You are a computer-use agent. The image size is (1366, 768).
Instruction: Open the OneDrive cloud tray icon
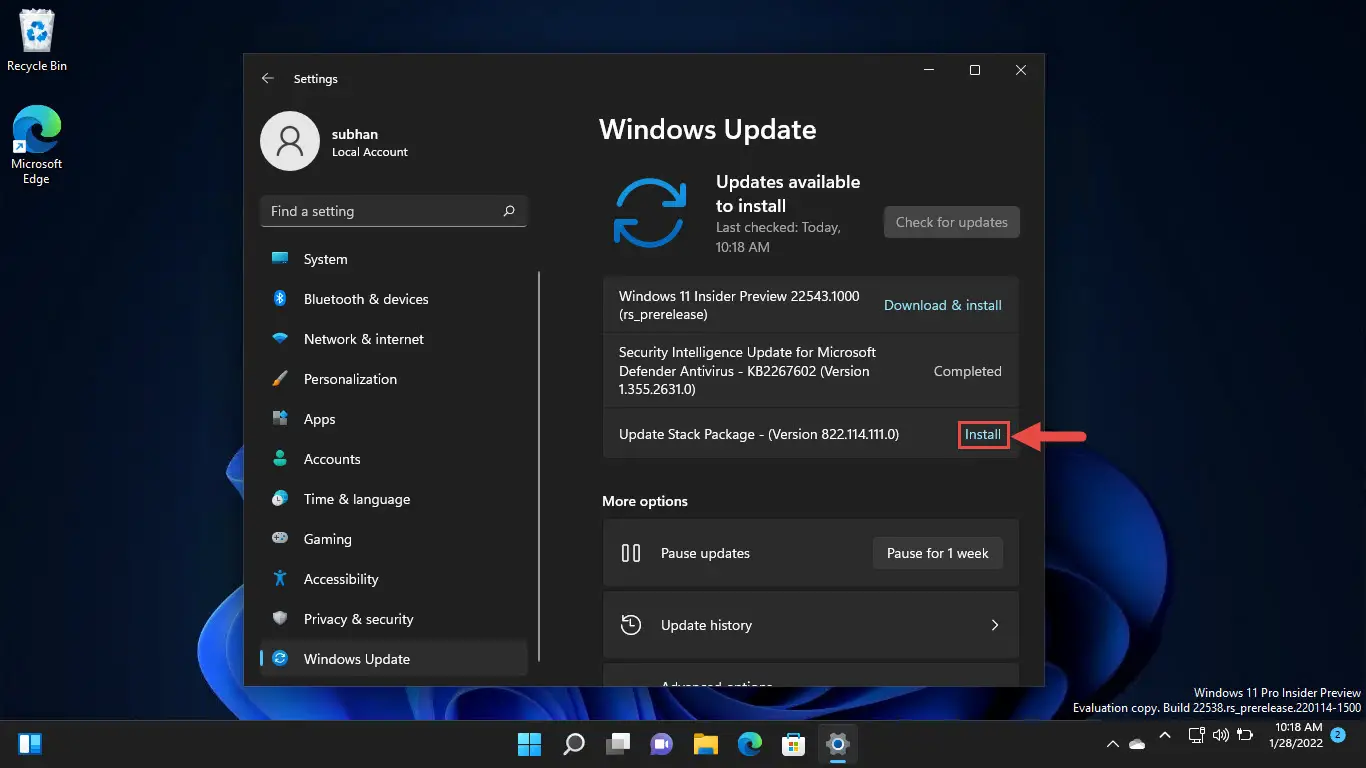coord(1137,744)
